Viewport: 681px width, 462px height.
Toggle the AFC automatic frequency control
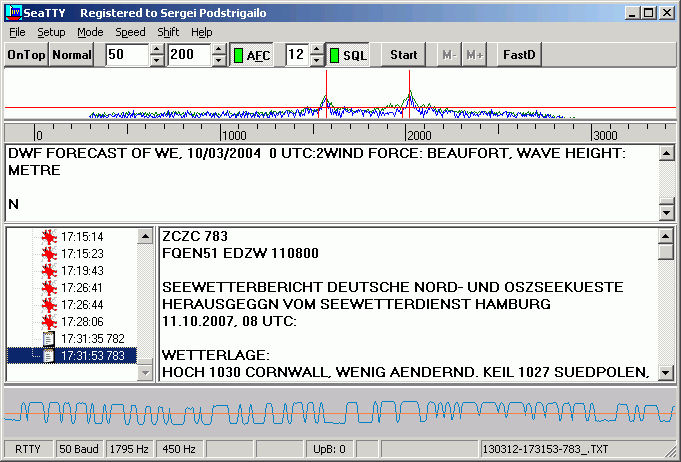[x=251, y=55]
